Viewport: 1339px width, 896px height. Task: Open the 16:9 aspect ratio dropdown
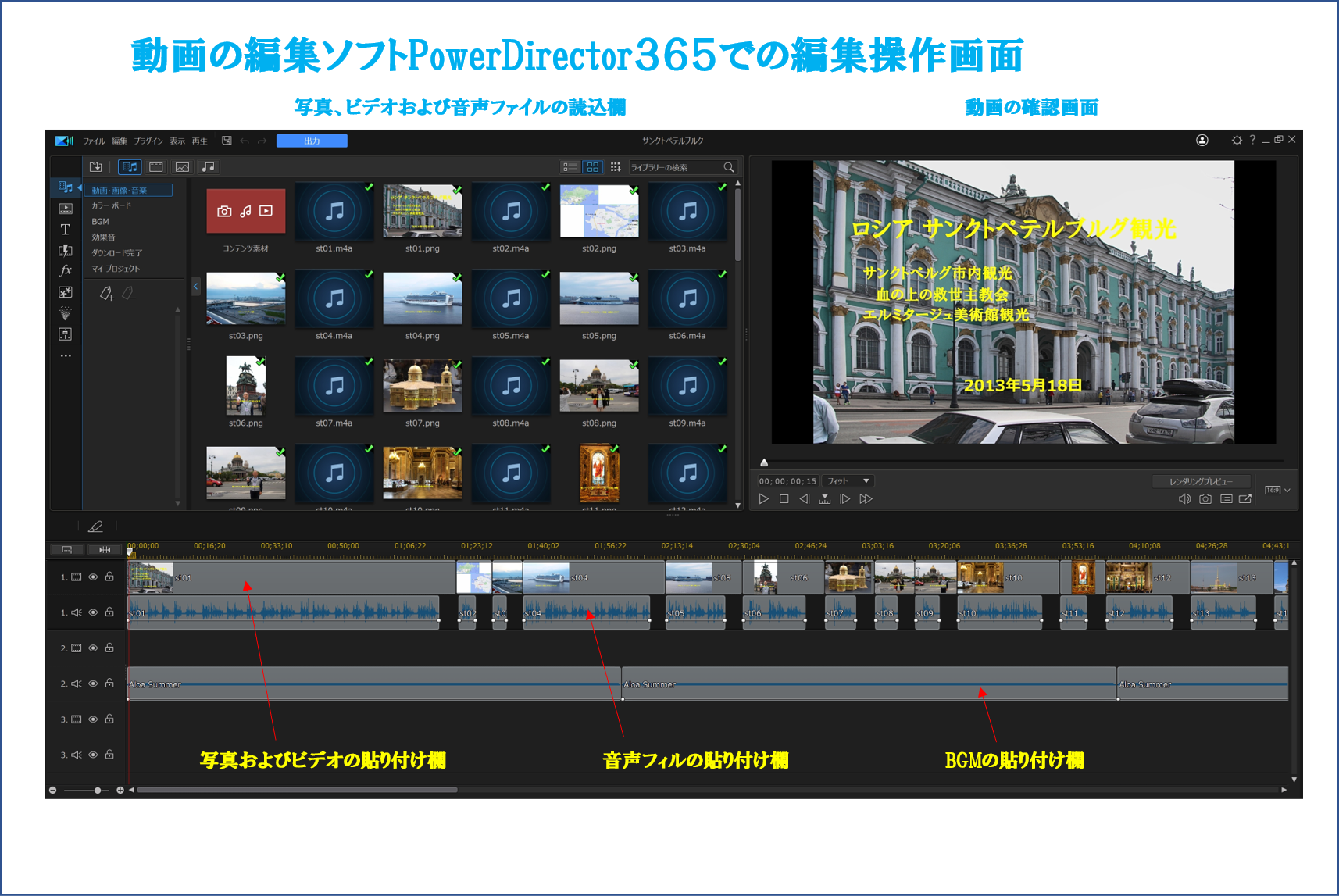[1278, 491]
